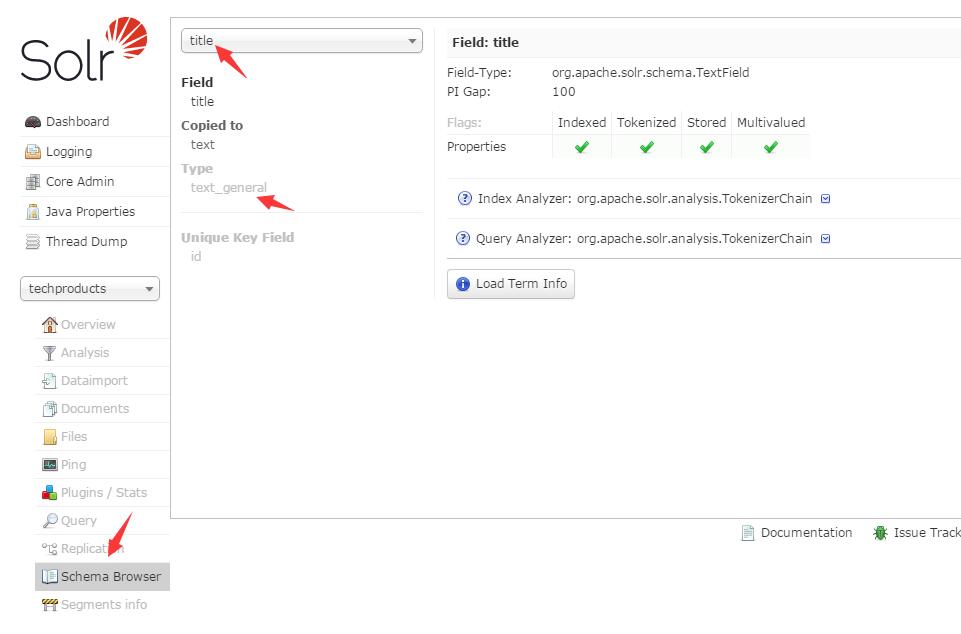
Task: Click the Analysis funnel icon
Action: (49, 353)
